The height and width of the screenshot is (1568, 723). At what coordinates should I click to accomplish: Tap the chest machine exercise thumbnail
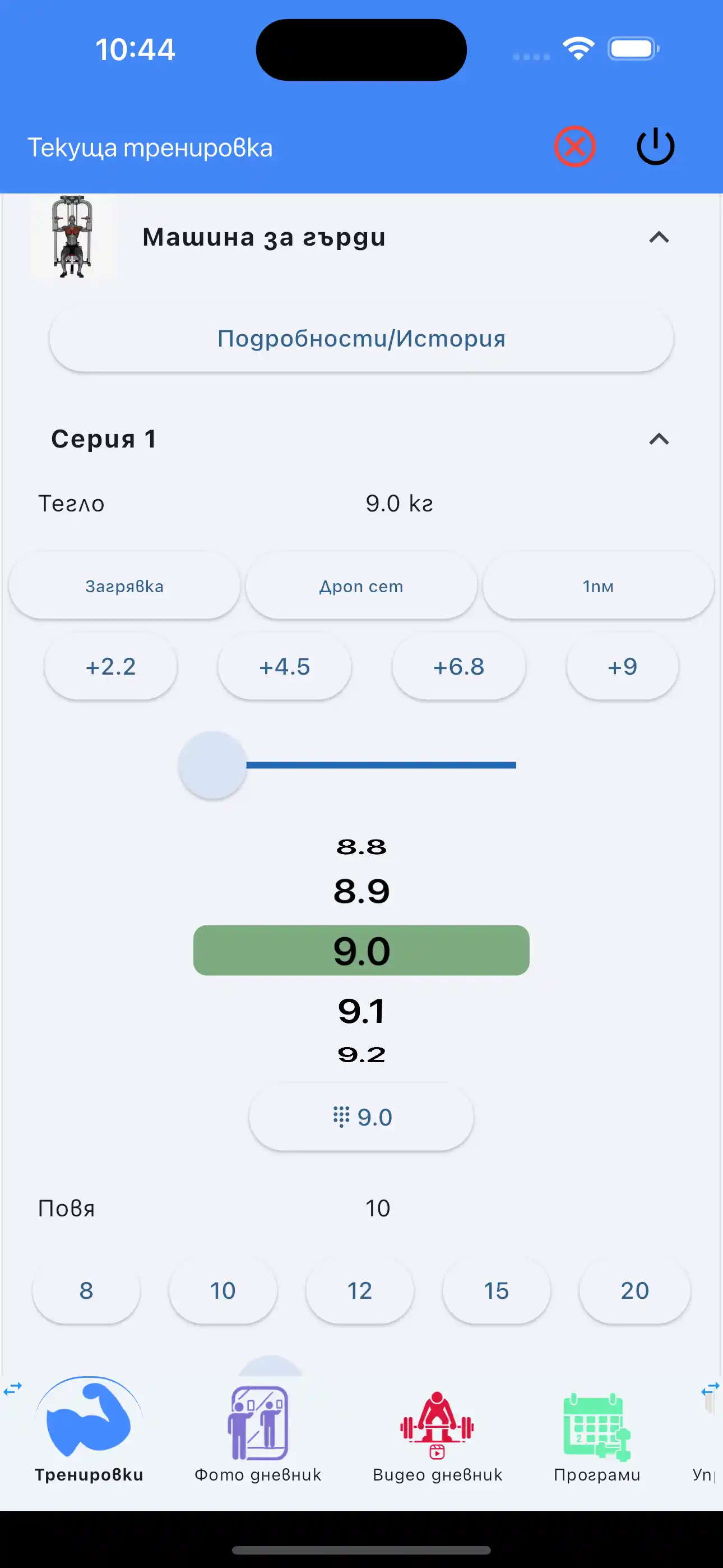pyautogui.click(x=72, y=237)
